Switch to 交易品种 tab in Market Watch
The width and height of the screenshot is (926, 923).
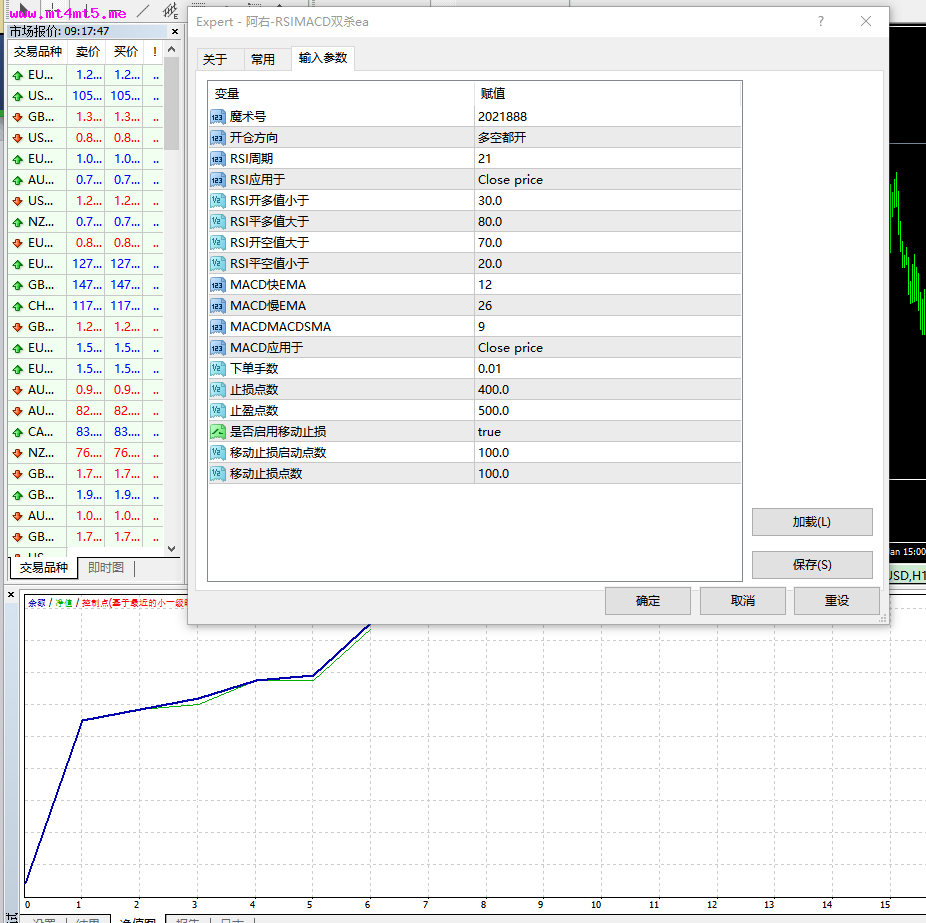click(x=44, y=568)
